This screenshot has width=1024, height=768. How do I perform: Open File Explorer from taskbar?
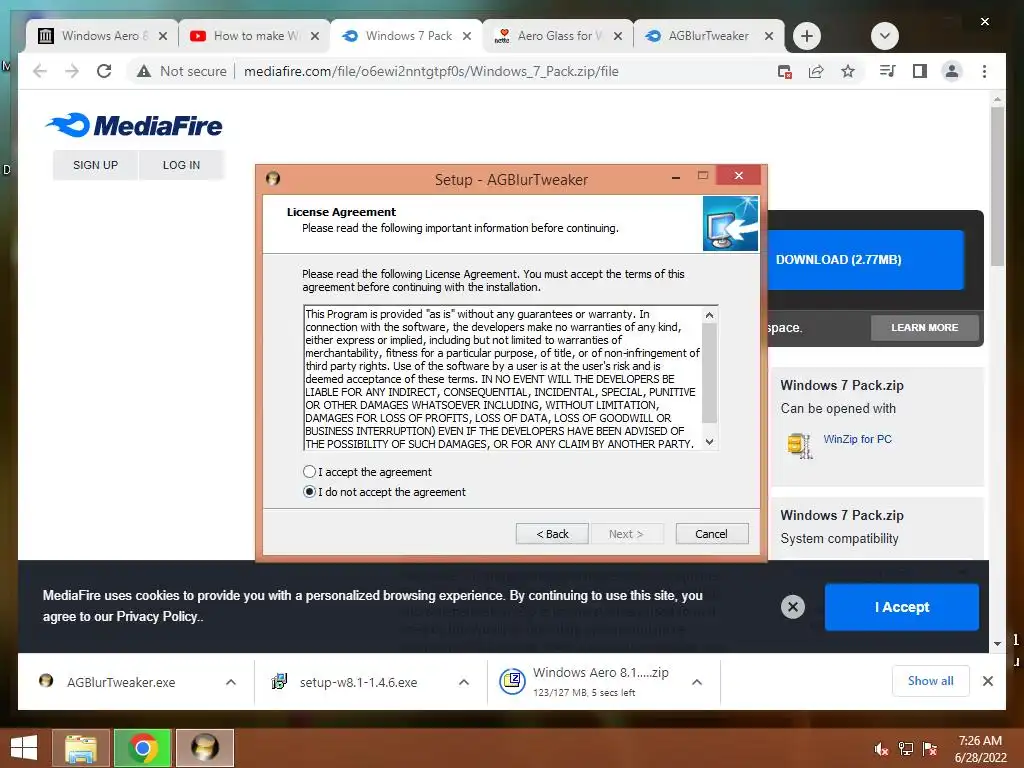81,748
